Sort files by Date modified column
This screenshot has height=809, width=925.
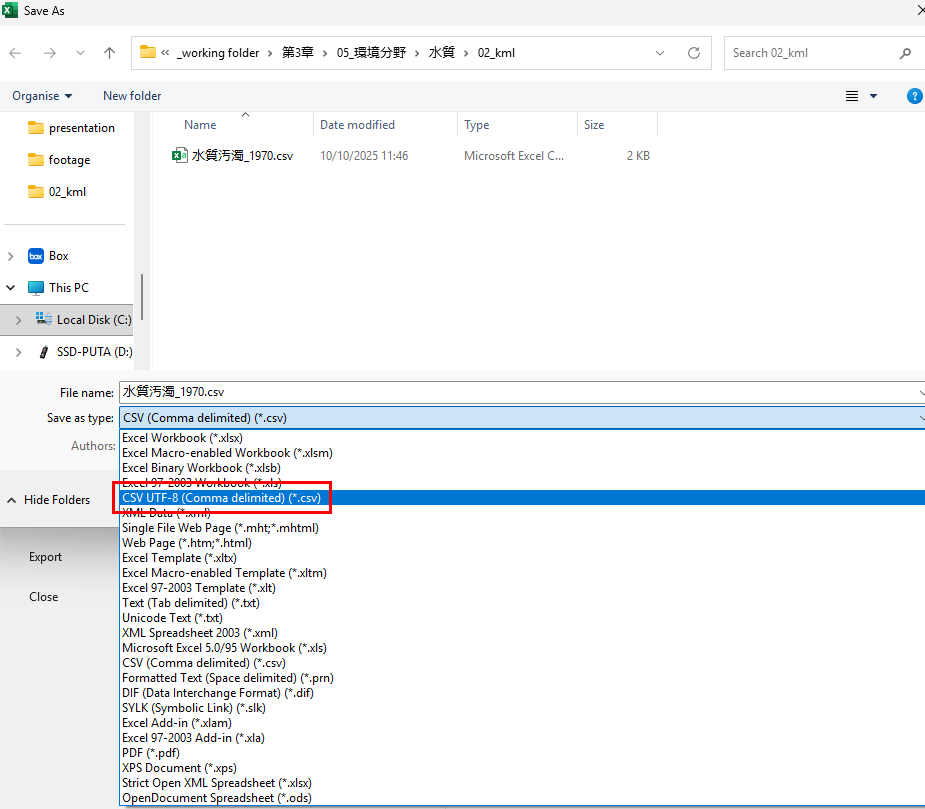coord(357,125)
